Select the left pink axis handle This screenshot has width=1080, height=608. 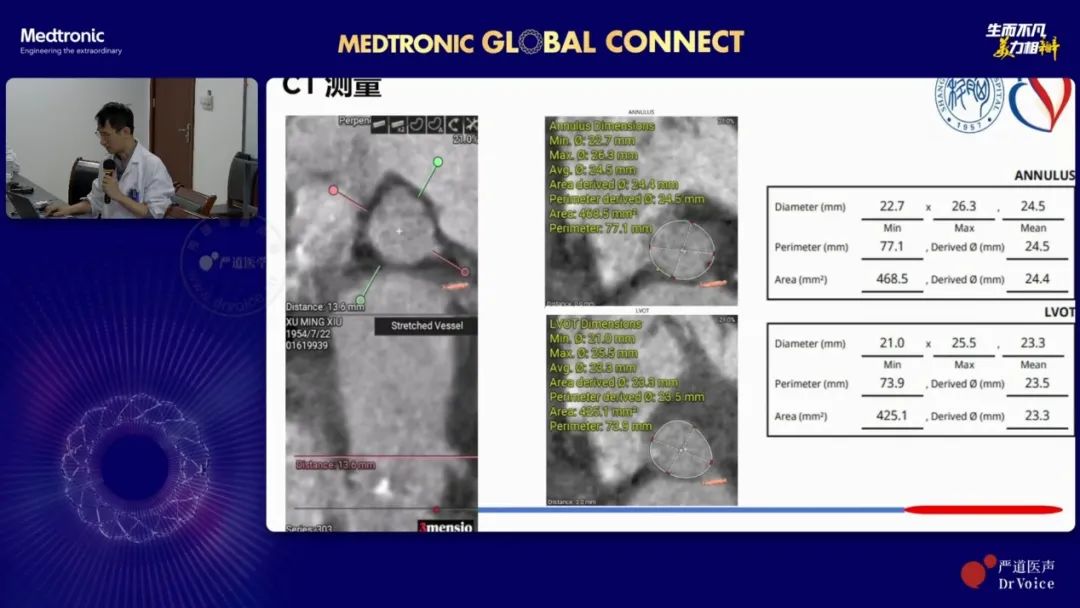(334, 190)
